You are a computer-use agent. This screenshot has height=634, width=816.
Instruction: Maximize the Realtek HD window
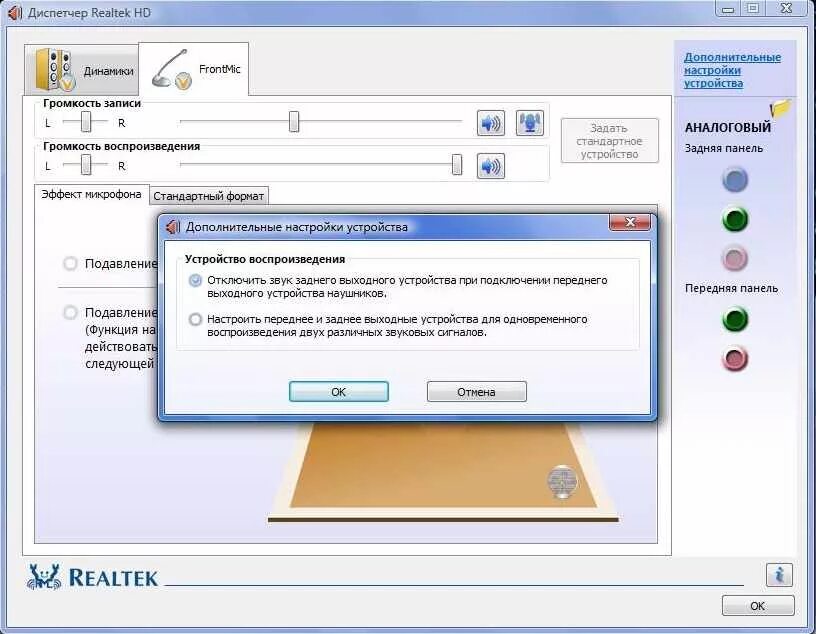pos(753,9)
